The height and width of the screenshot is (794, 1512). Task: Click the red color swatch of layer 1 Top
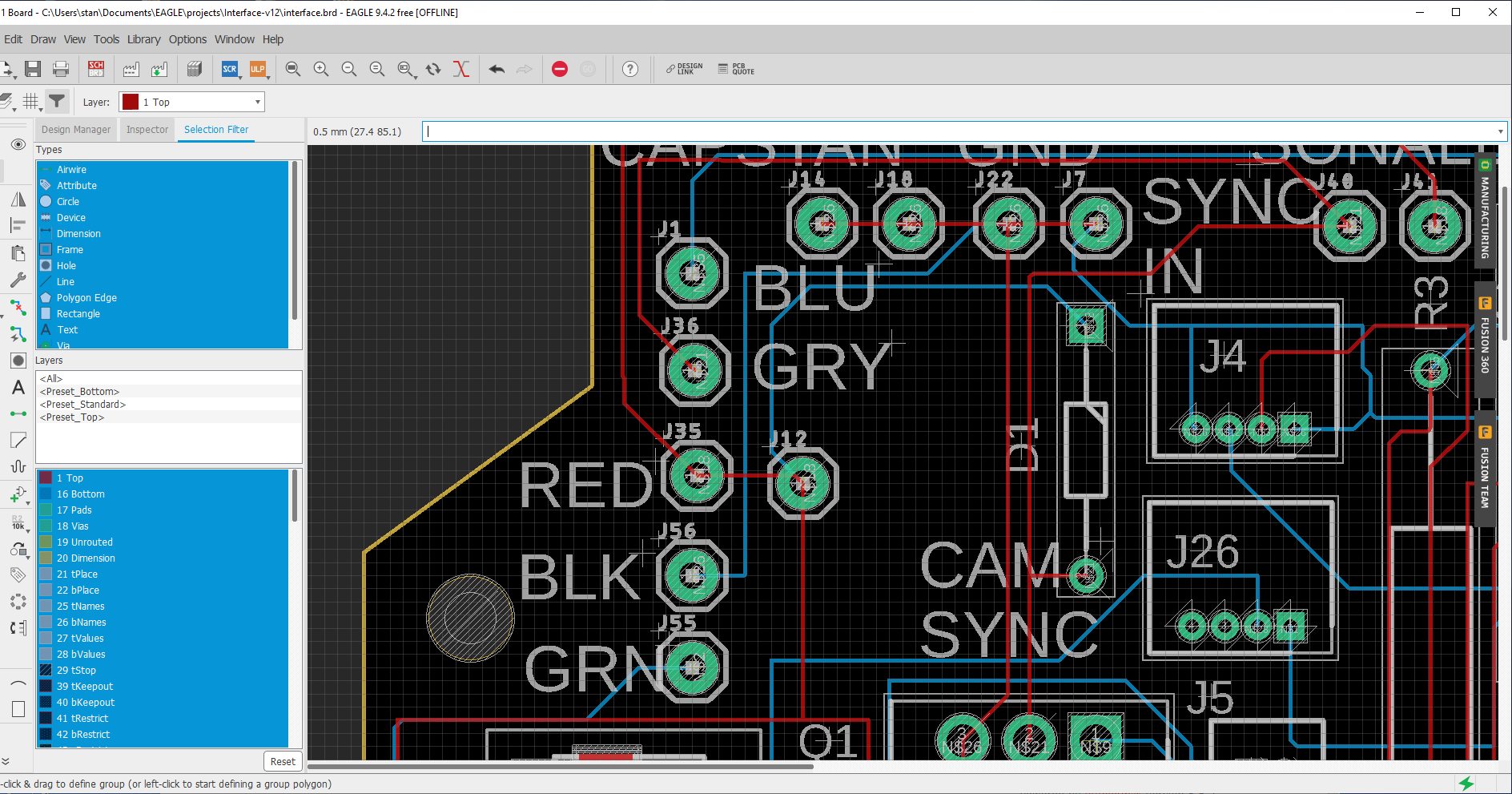(46, 478)
